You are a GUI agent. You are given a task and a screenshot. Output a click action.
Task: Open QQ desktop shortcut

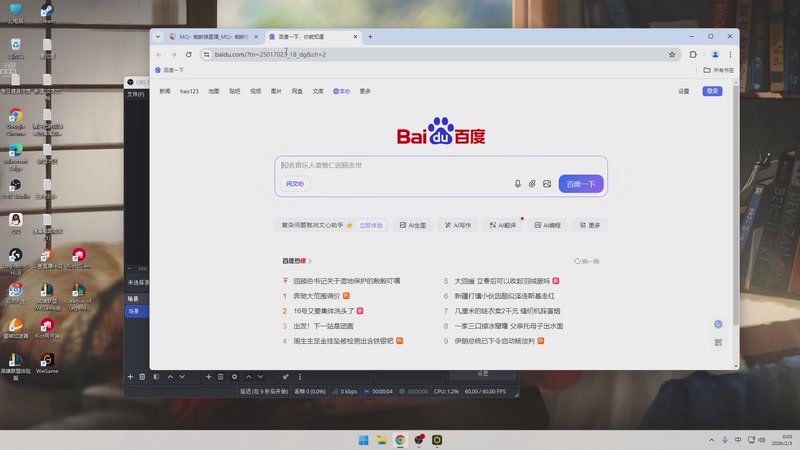coord(16,223)
